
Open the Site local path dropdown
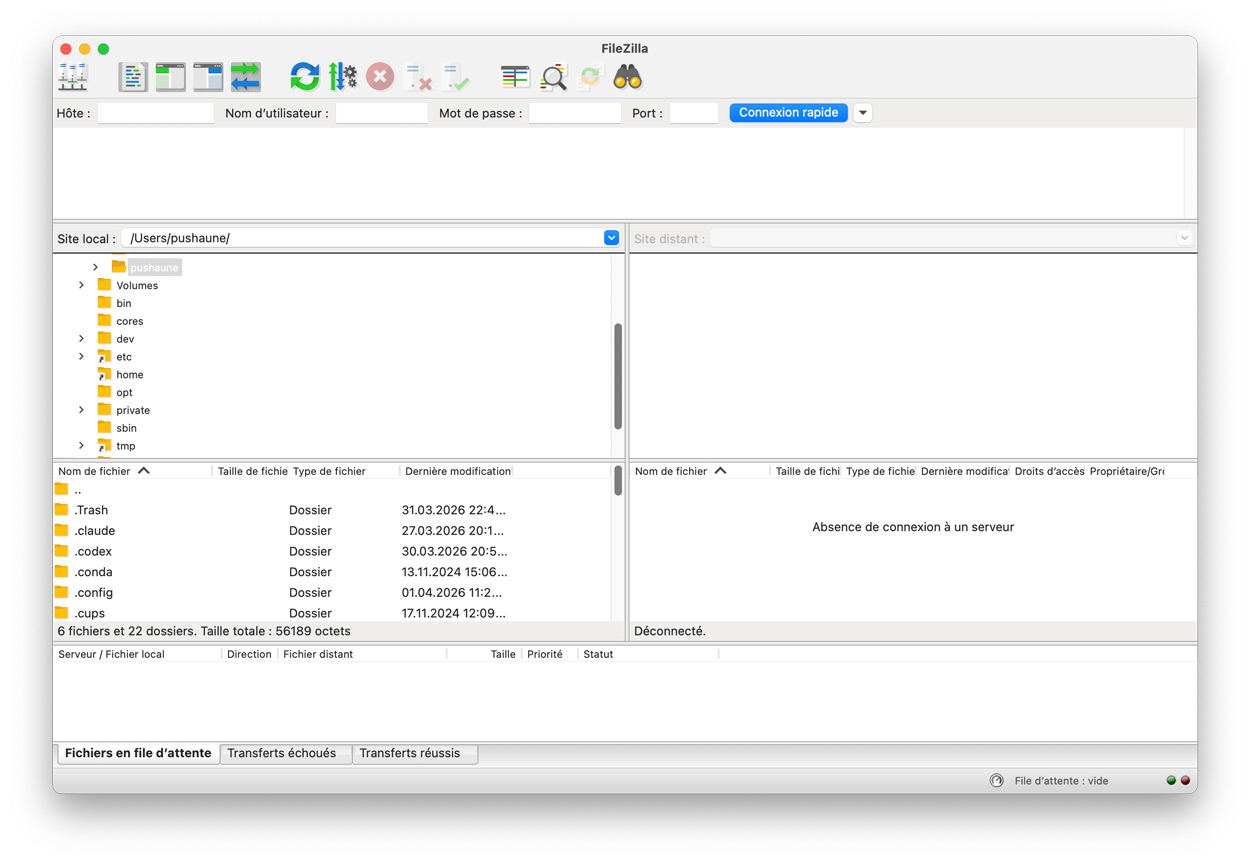(611, 238)
